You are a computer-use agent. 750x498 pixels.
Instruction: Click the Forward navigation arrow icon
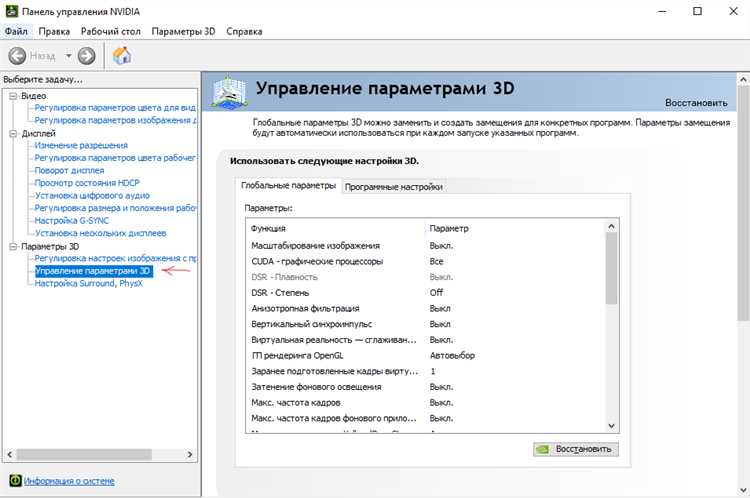pos(87,56)
